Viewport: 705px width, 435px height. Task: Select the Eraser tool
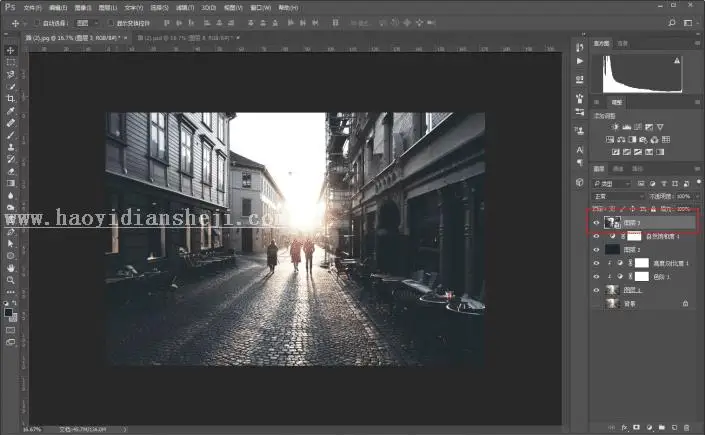coord(10,171)
